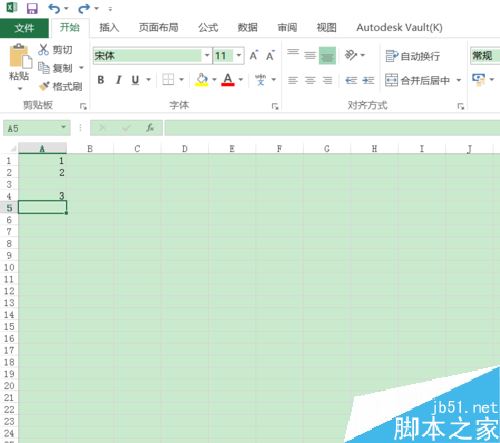Decrease cell indent

pyautogui.click(x=351, y=80)
